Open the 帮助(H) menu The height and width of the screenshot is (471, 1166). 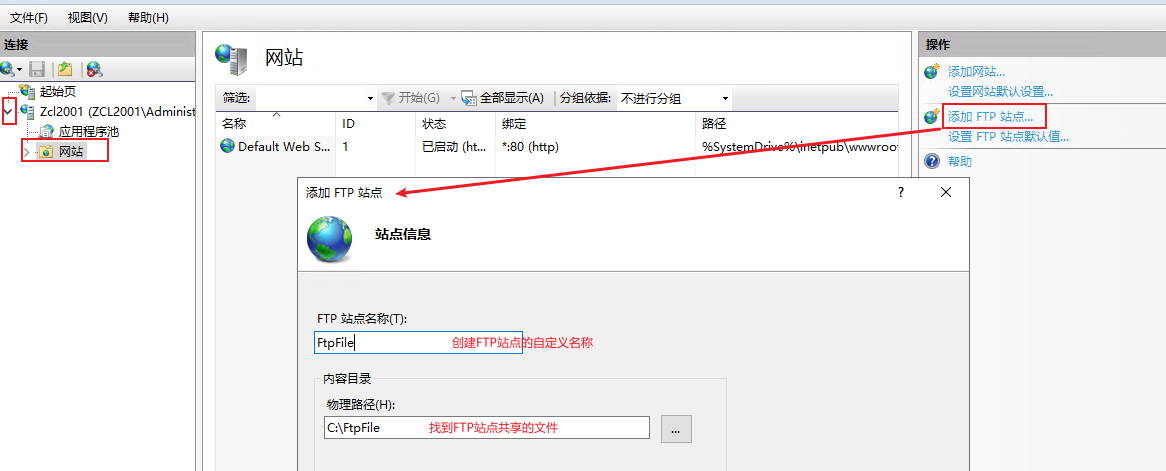[x=148, y=17]
